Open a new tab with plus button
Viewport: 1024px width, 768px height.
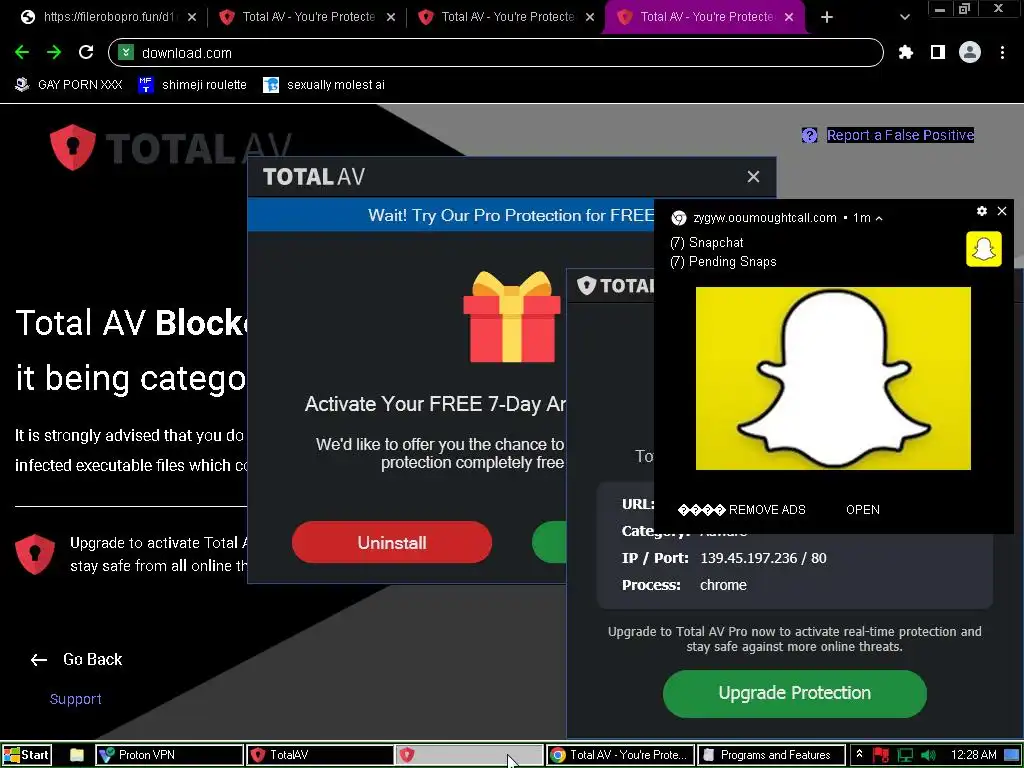click(x=827, y=17)
